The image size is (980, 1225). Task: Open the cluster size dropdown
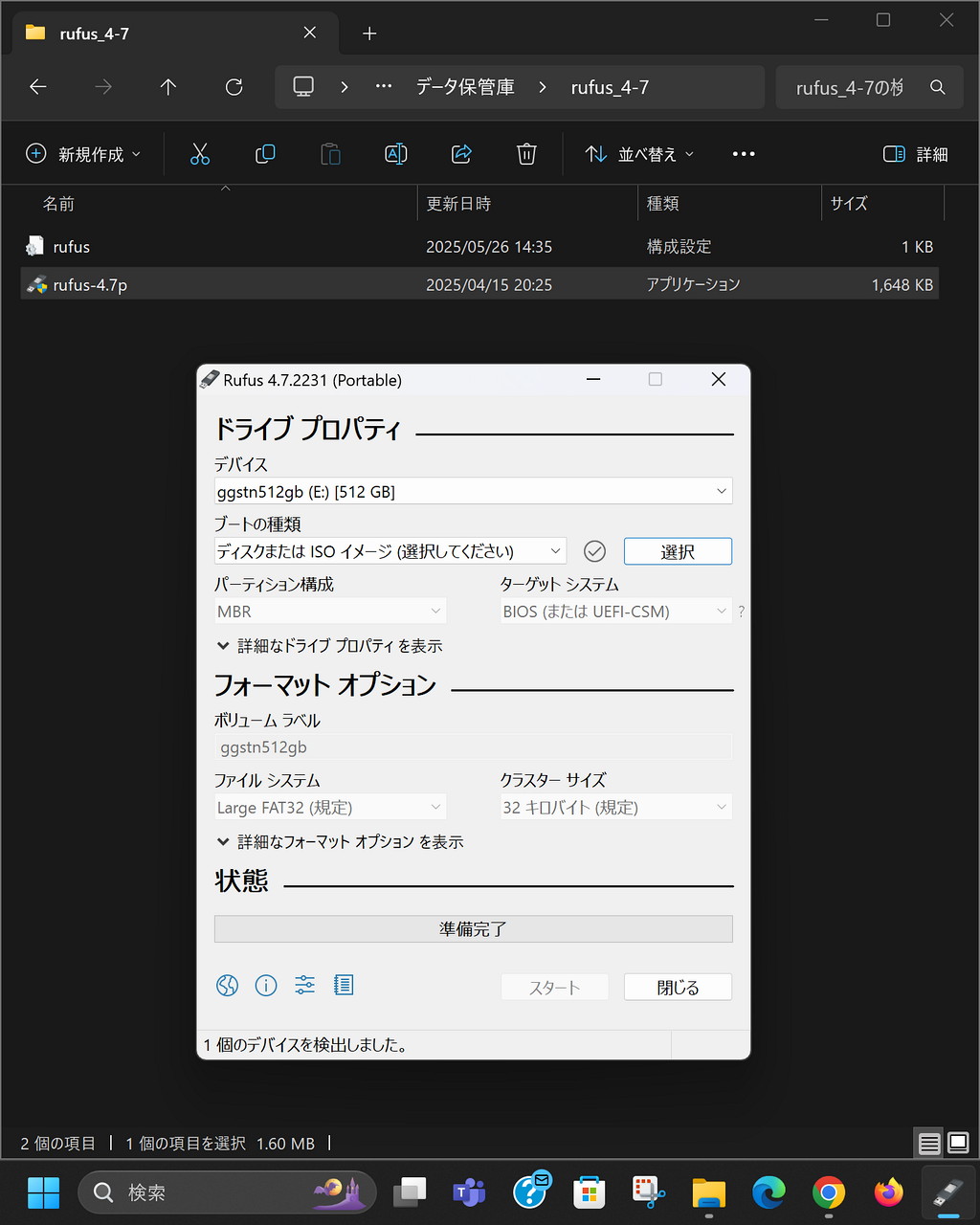[x=616, y=808]
